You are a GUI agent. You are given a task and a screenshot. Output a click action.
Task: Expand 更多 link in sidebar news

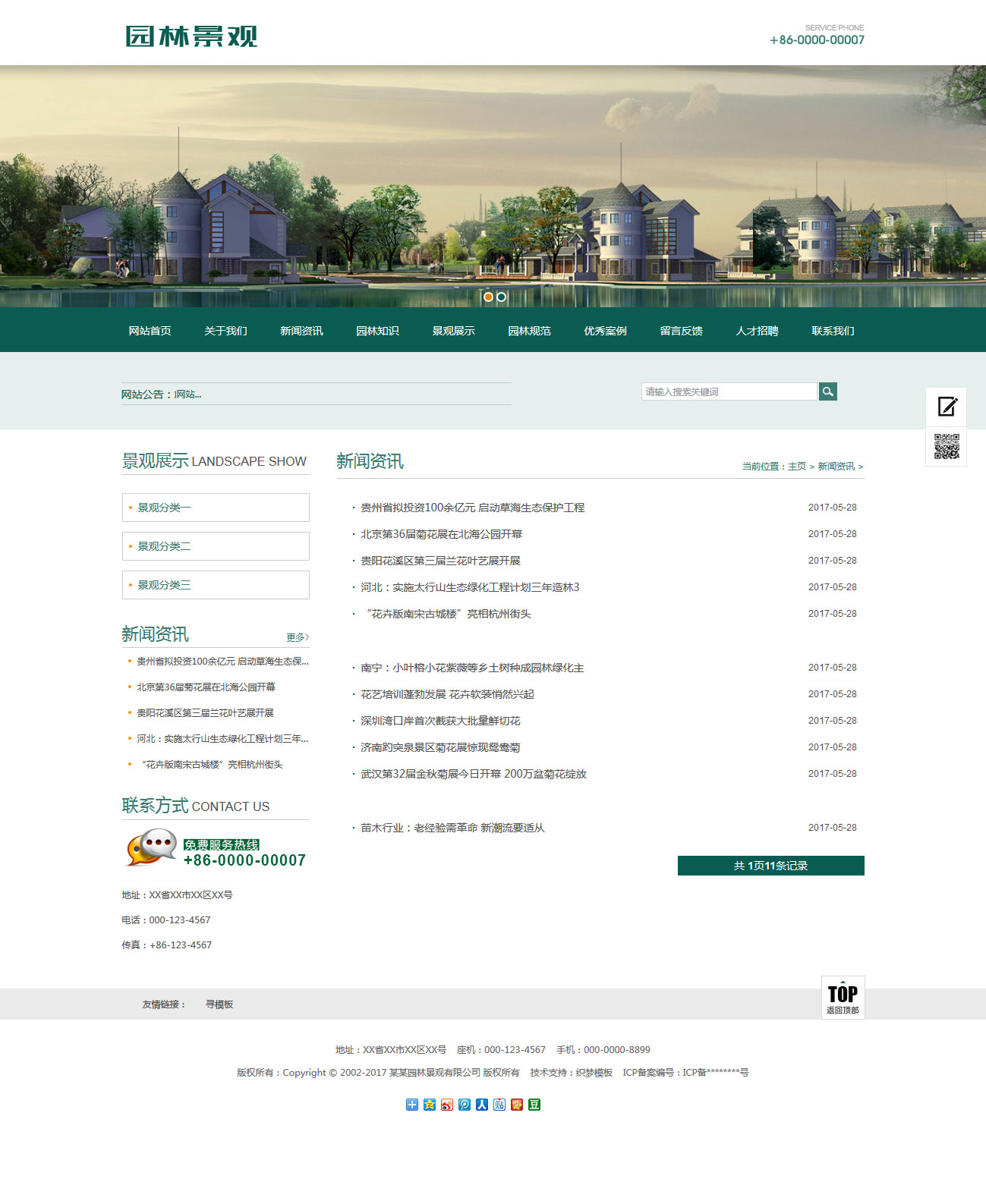(297, 637)
